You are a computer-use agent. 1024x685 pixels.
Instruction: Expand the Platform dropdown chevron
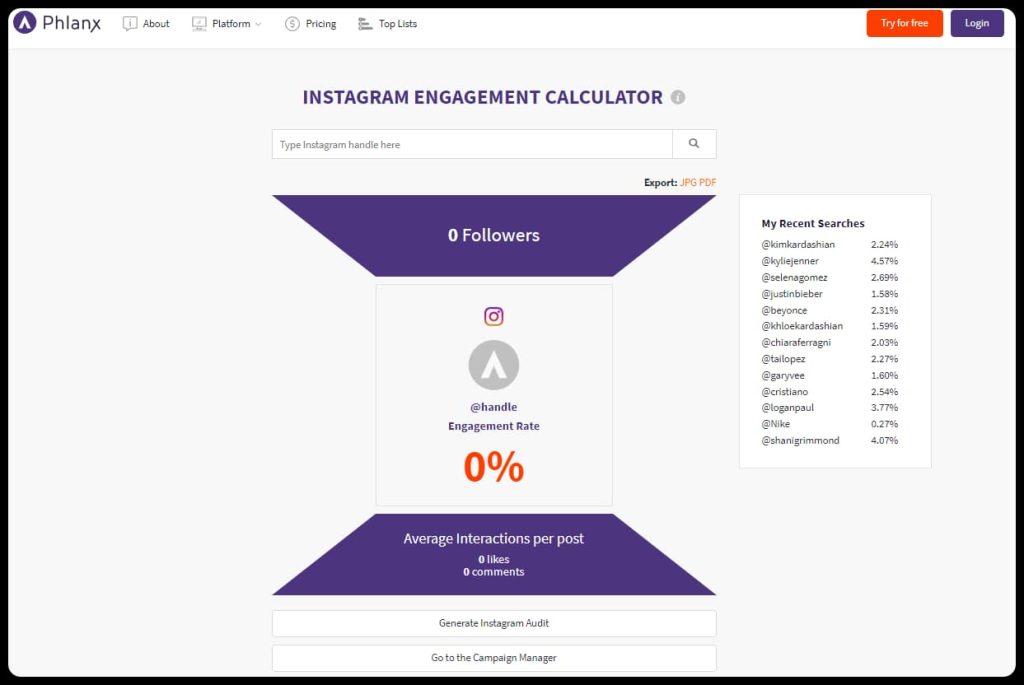pyautogui.click(x=259, y=24)
